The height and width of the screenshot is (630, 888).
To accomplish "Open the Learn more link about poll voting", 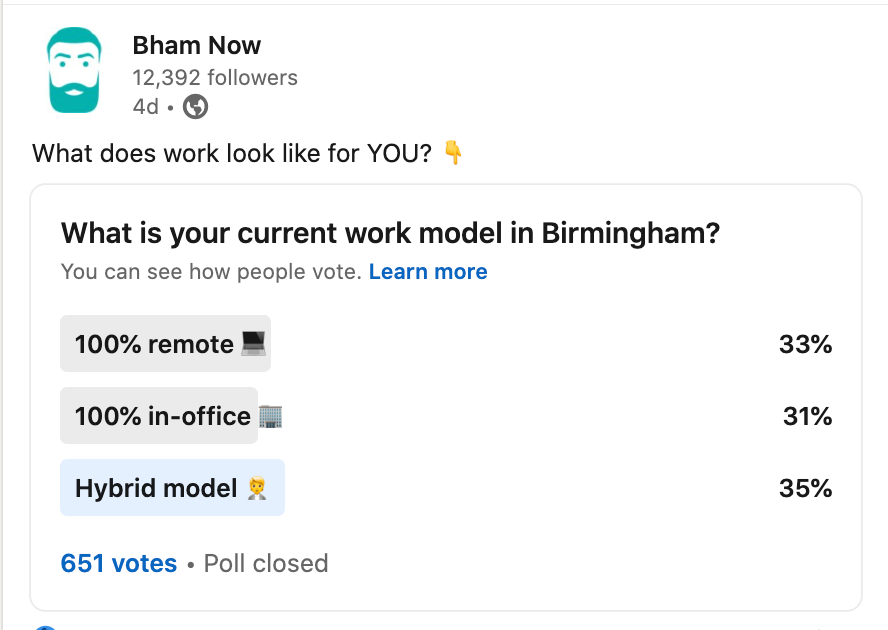I will point(428,271).
